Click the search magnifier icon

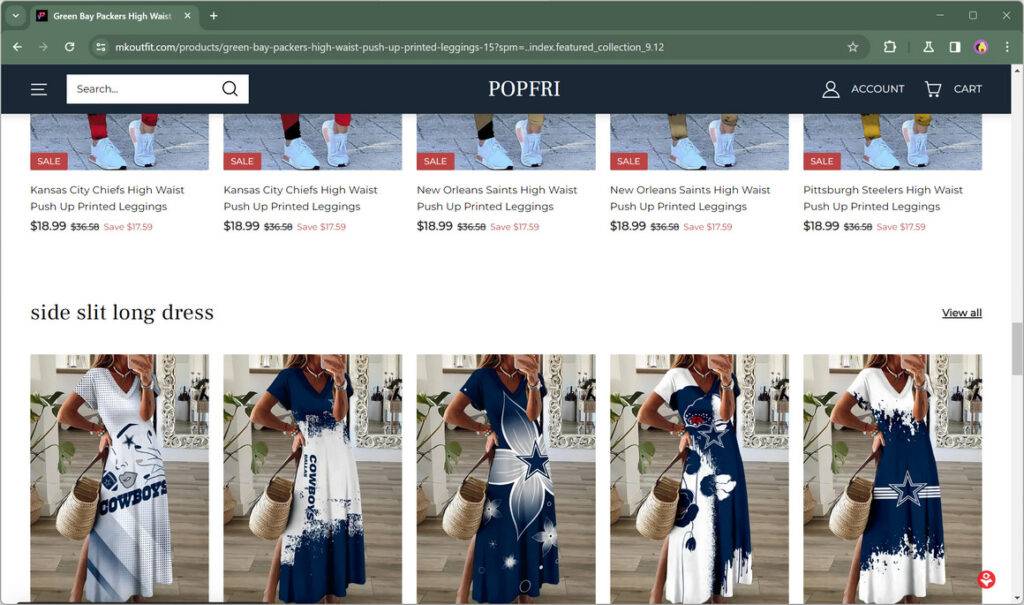click(230, 89)
